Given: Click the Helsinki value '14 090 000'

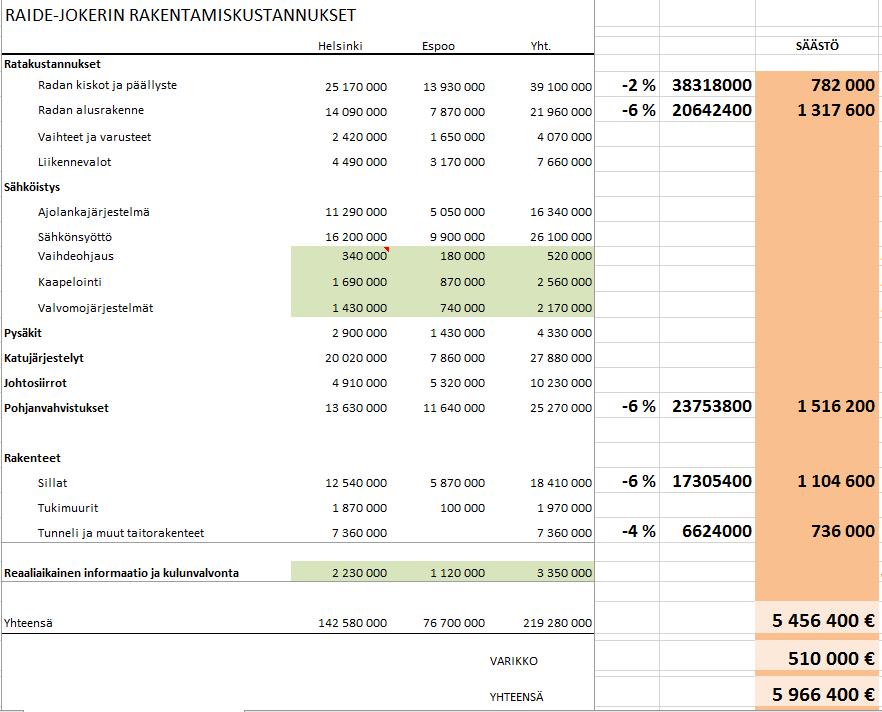Looking at the screenshot, I should tap(356, 112).
